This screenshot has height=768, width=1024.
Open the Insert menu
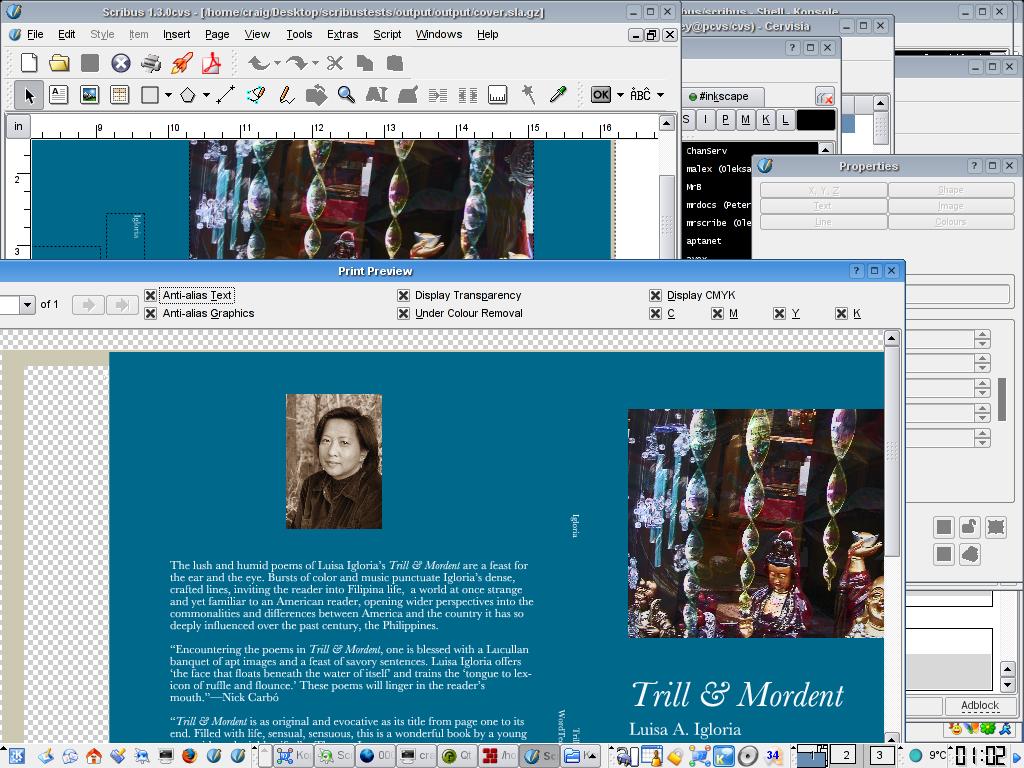(x=176, y=34)
